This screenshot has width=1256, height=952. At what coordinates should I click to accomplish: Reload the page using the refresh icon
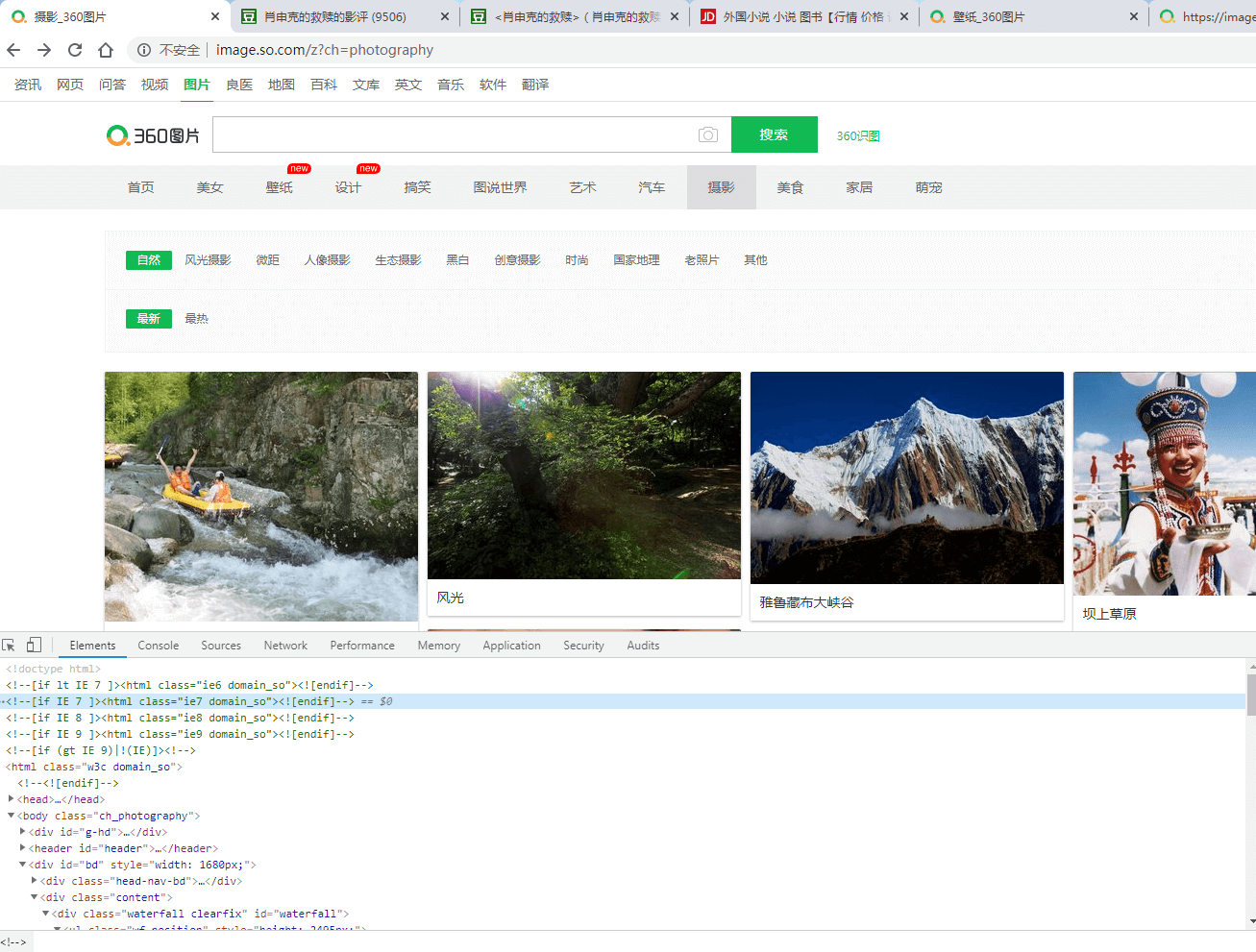click(75, 50)
